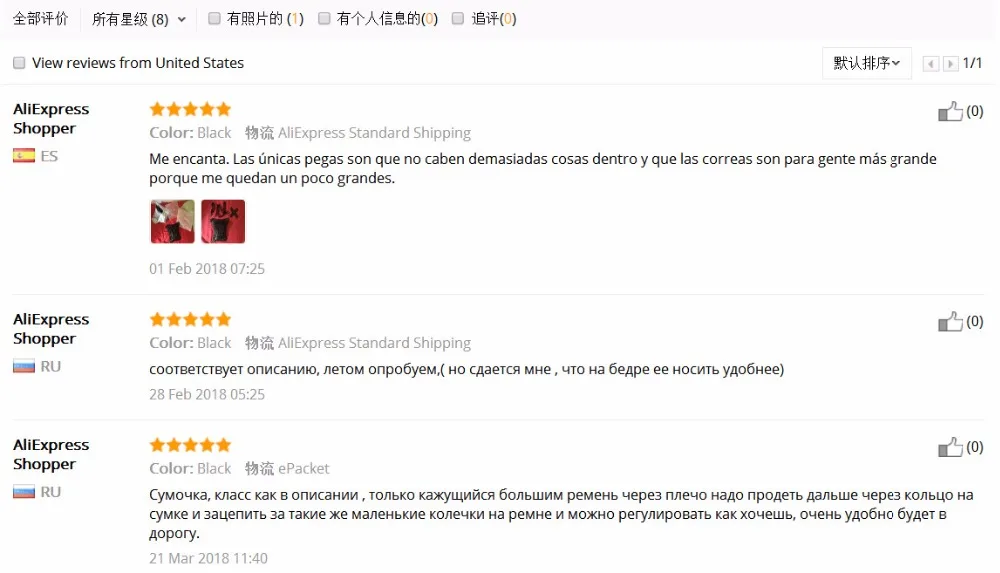Tick the 追评 additional reviews checkbox
This screenshot has width=1000, height=573.
point(458,19)
